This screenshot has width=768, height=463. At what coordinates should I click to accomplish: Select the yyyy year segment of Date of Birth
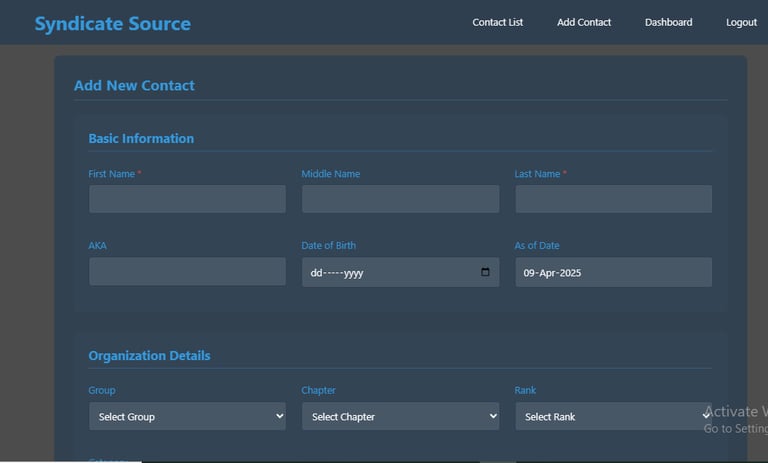pyautogui.click(x=353, y=273)
